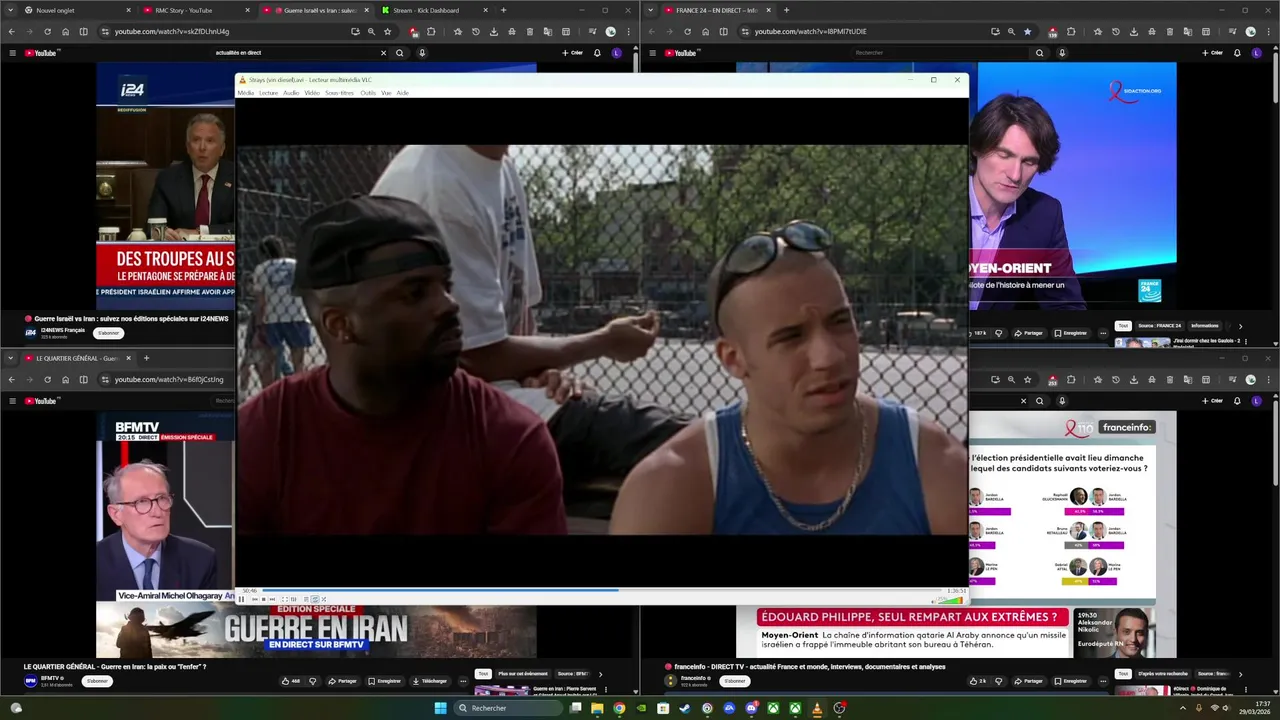
Task: Click voice search microphone in i24NEWS window
Action: (422, 53)
